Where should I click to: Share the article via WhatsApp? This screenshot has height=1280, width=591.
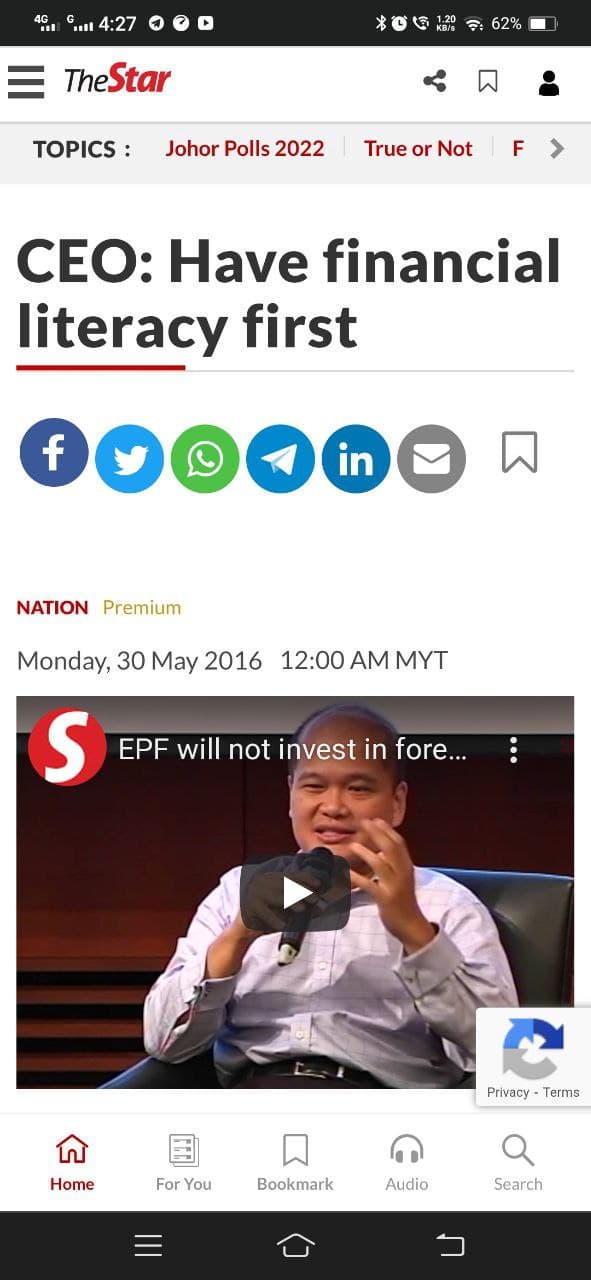(x=205, y=459)
